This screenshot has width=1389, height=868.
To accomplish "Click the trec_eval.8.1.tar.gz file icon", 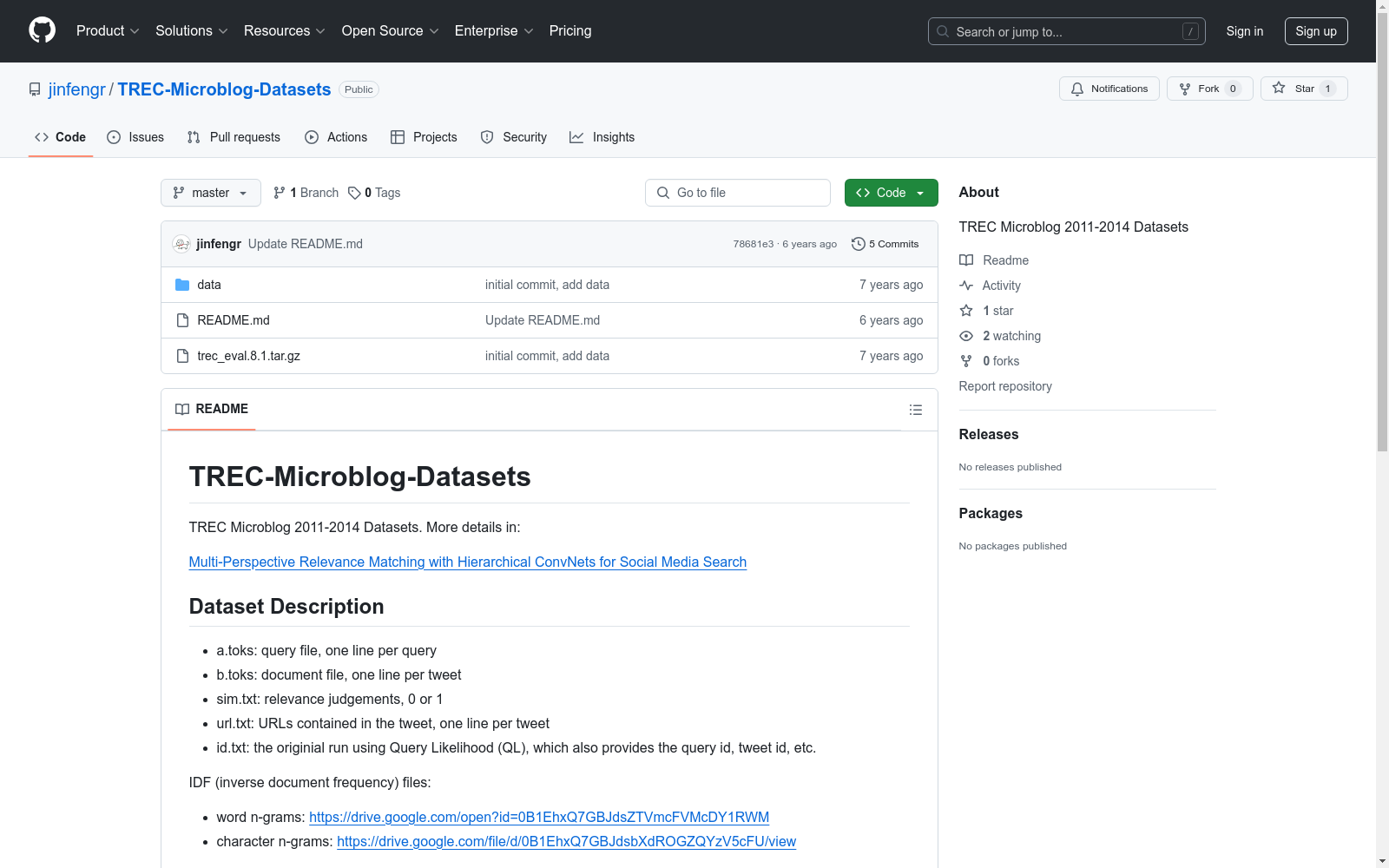I will (x=182, y=356).
